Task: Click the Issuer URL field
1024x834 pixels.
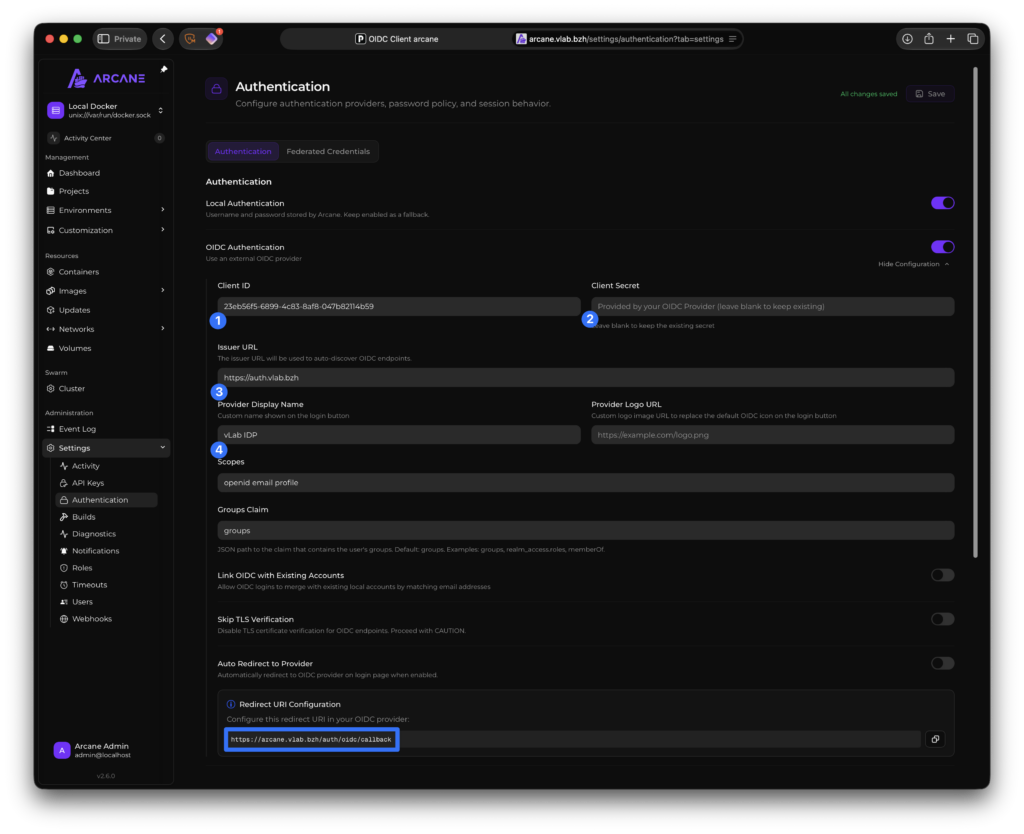Action: pos(586,377)
